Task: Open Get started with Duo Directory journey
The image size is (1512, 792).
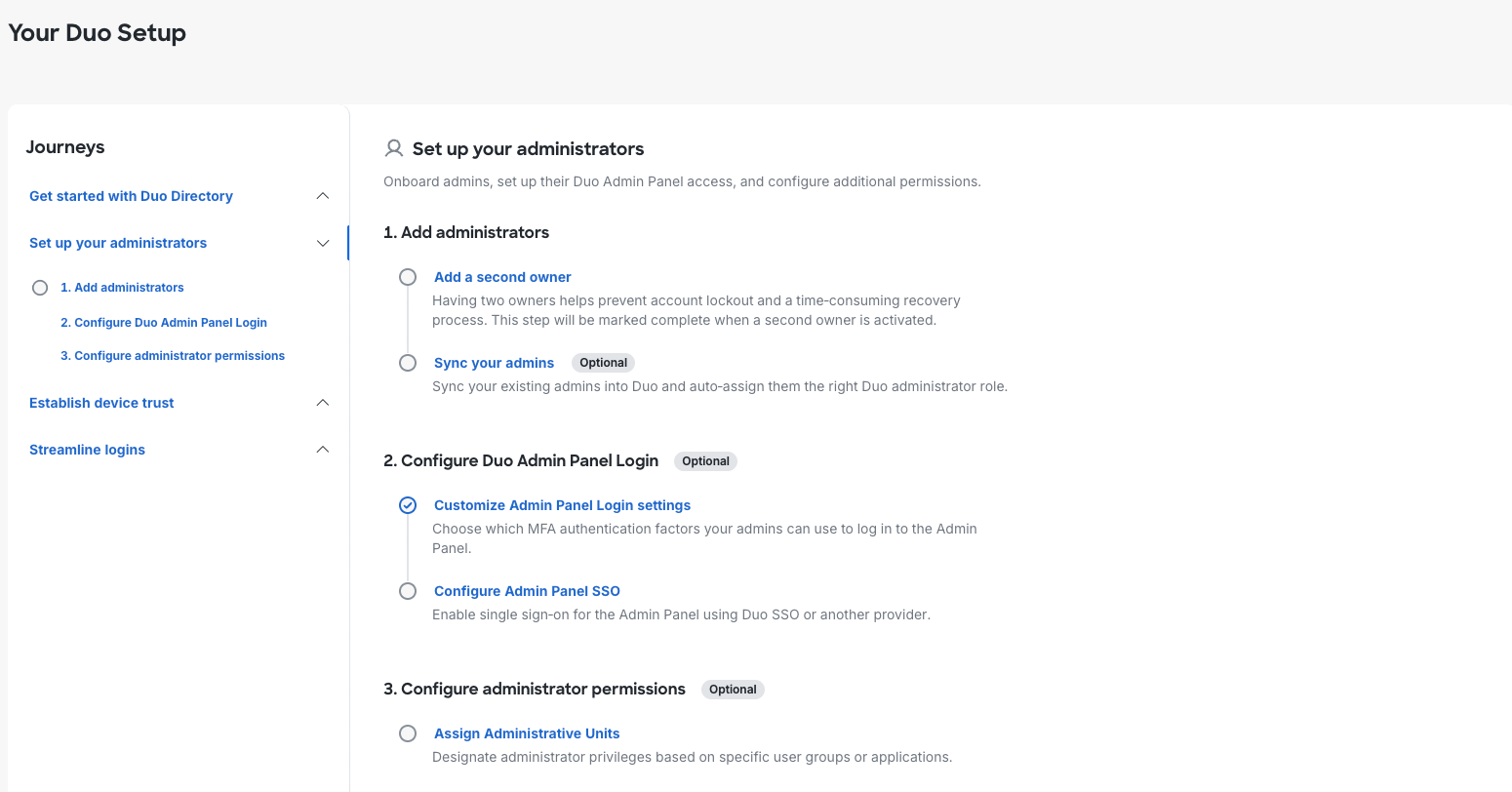Action: (131, 196)
